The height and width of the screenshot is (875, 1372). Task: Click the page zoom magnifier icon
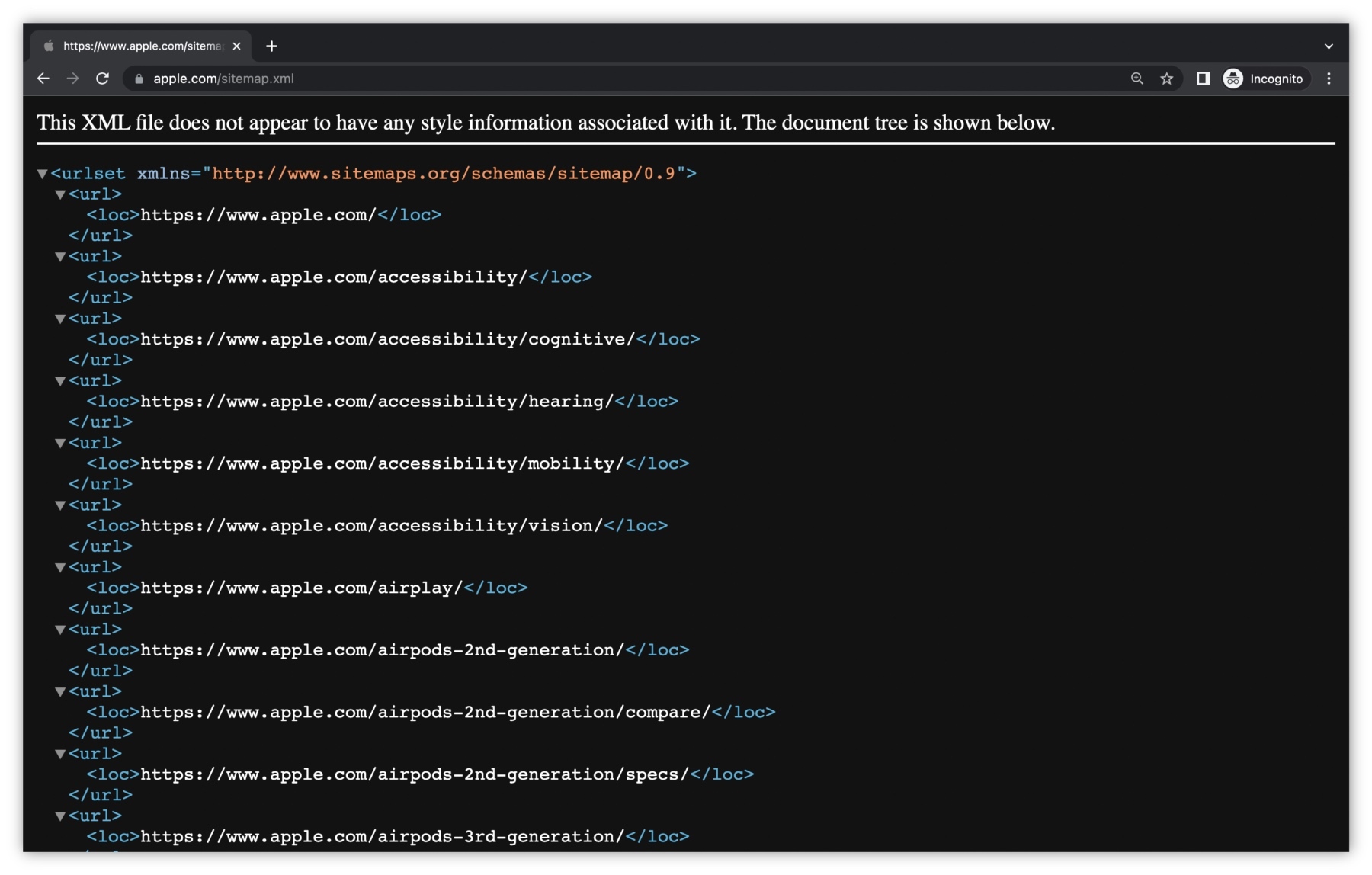pyautogui.click(x=1136, y=79)
